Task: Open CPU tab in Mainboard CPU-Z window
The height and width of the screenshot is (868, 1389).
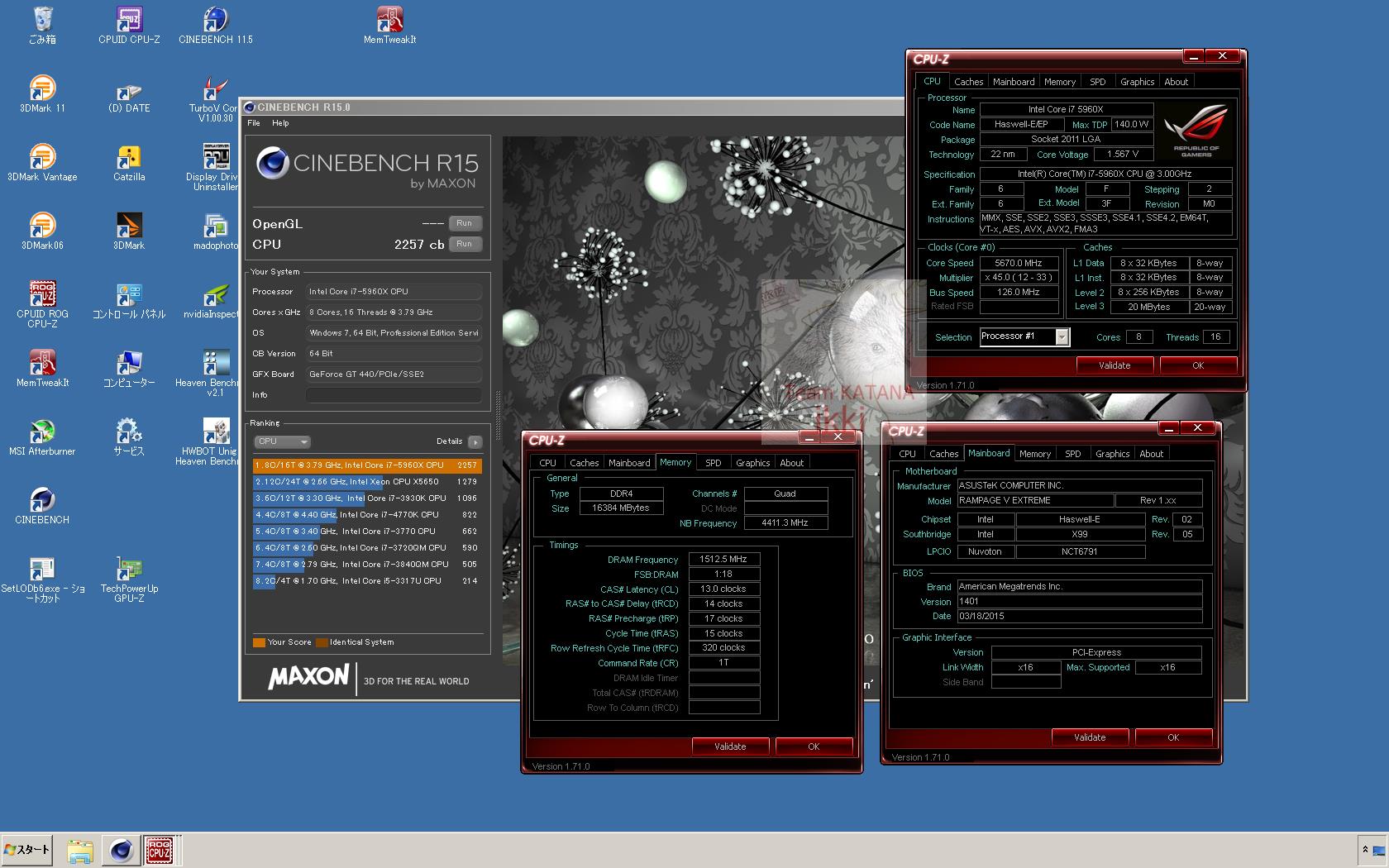Action: 907,454
